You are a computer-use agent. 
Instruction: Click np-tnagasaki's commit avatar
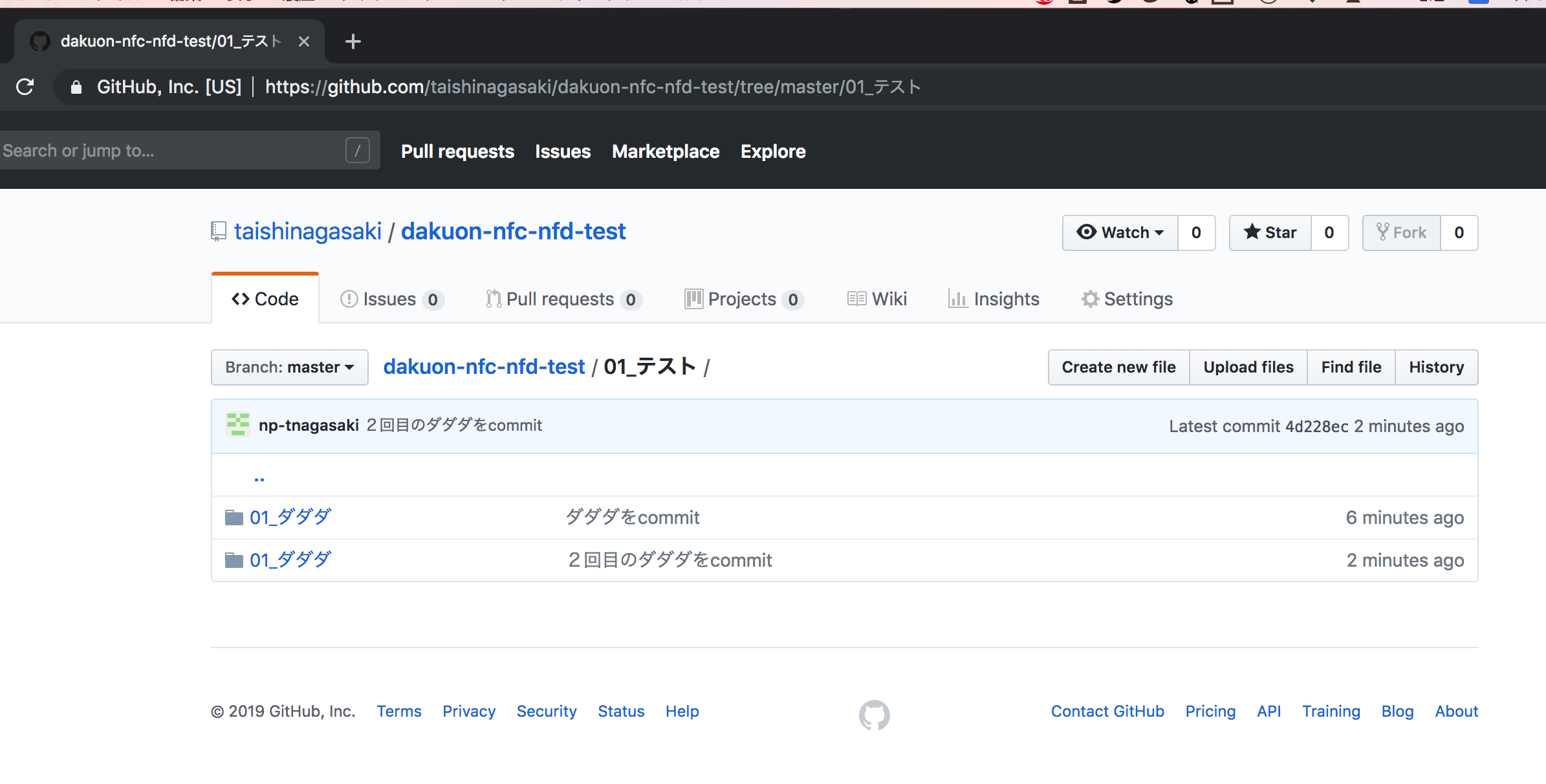pyautogui.click(x=238, y=425)
